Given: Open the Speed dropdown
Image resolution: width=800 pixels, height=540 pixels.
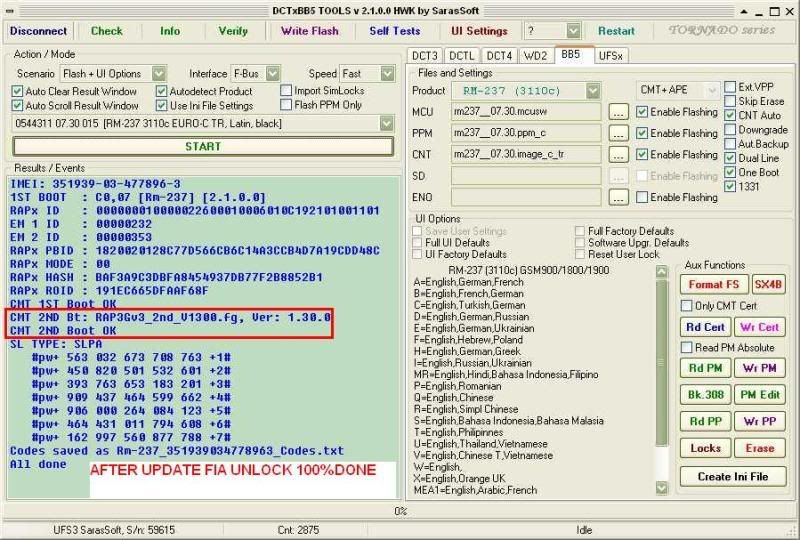Looking at the screenshot, I should [x=387, y=74].
